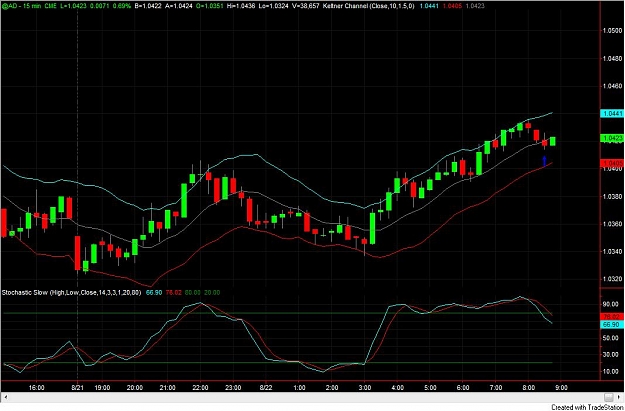The height and width of the screenshot is (411, 625).
Task: Click the Stochastic Slow indicator label
Action: click(72, 292)
